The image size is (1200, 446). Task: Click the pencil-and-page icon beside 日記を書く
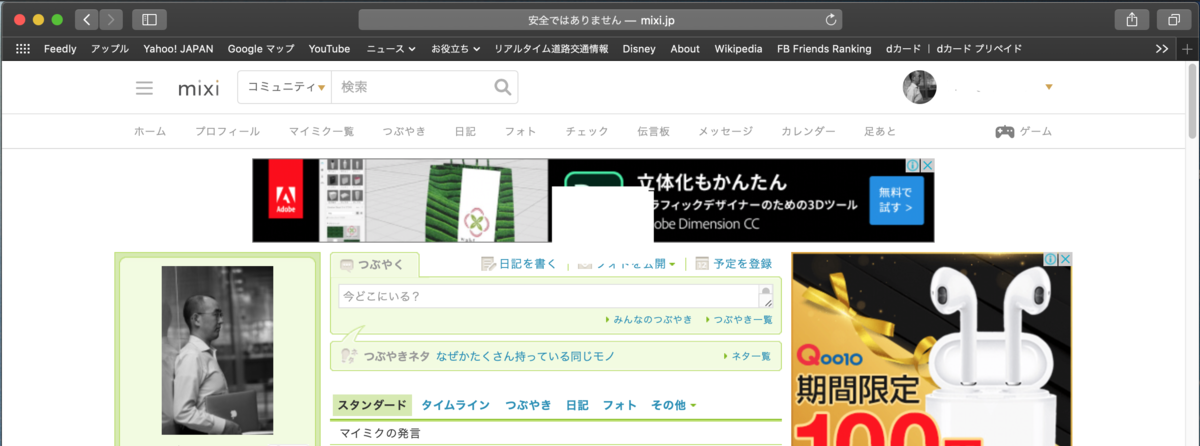(488, 264)
